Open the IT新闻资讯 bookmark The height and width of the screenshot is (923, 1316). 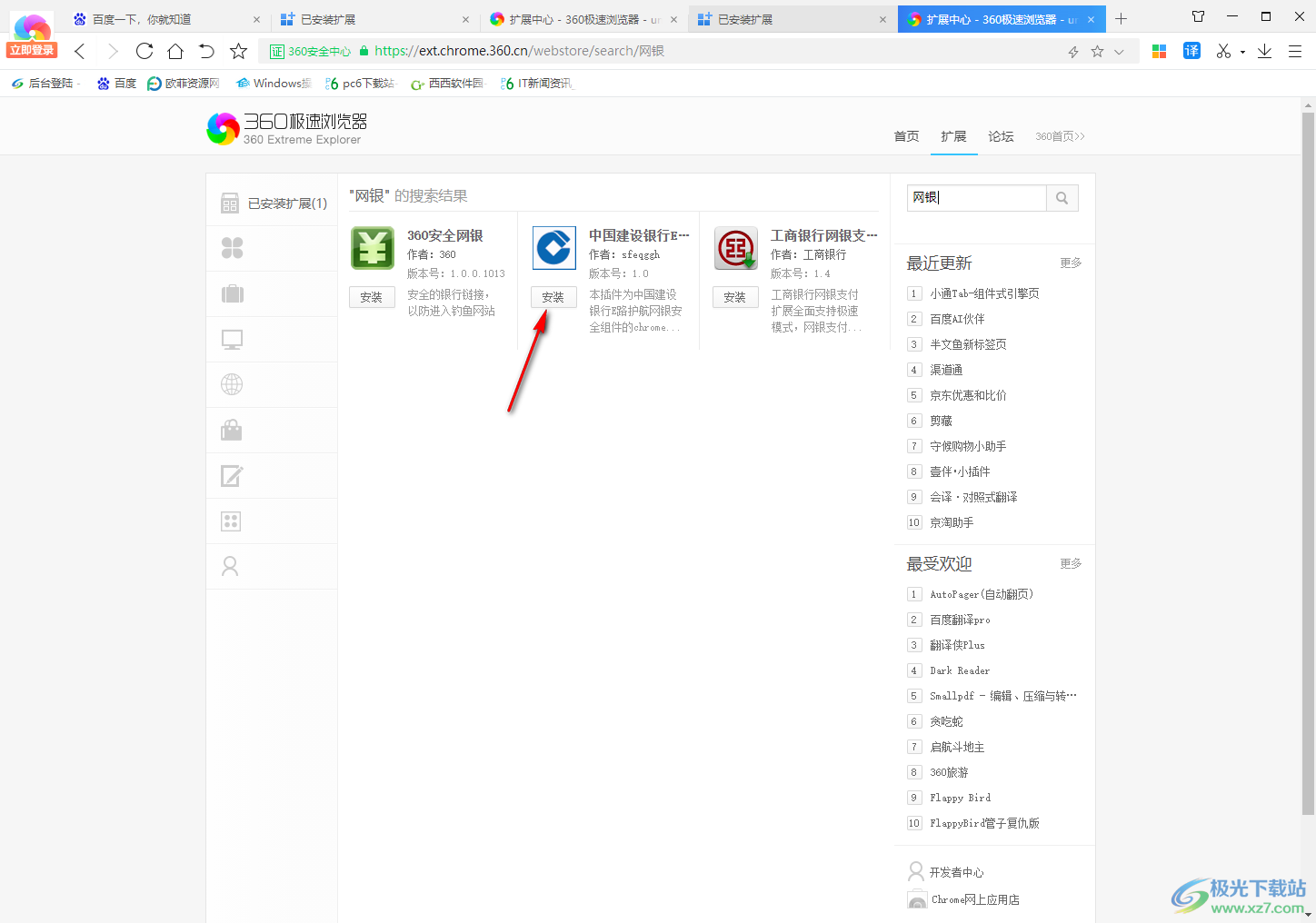pyautogui.click(x=537, y=84)
